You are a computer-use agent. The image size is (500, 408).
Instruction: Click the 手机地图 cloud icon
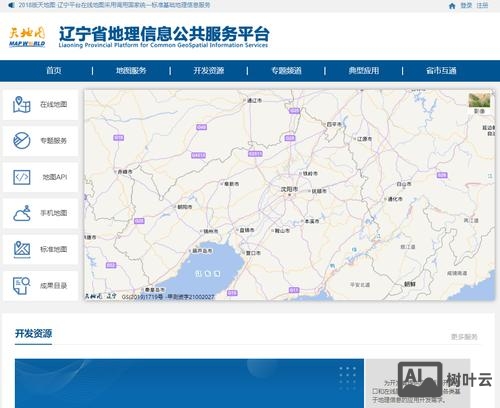[x=22, y=213]
